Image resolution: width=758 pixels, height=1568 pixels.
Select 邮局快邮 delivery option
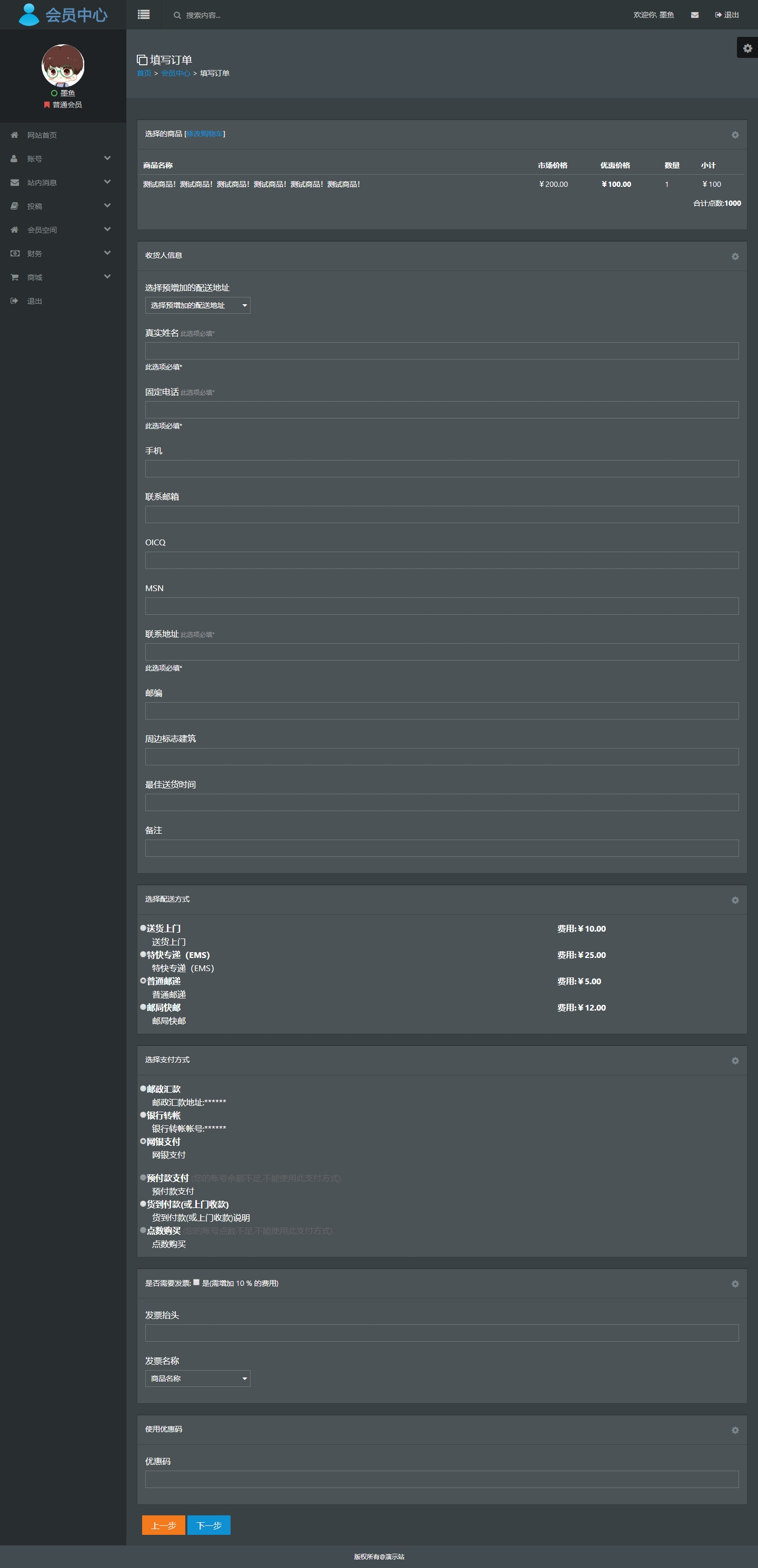click(x=143, y=1007)
